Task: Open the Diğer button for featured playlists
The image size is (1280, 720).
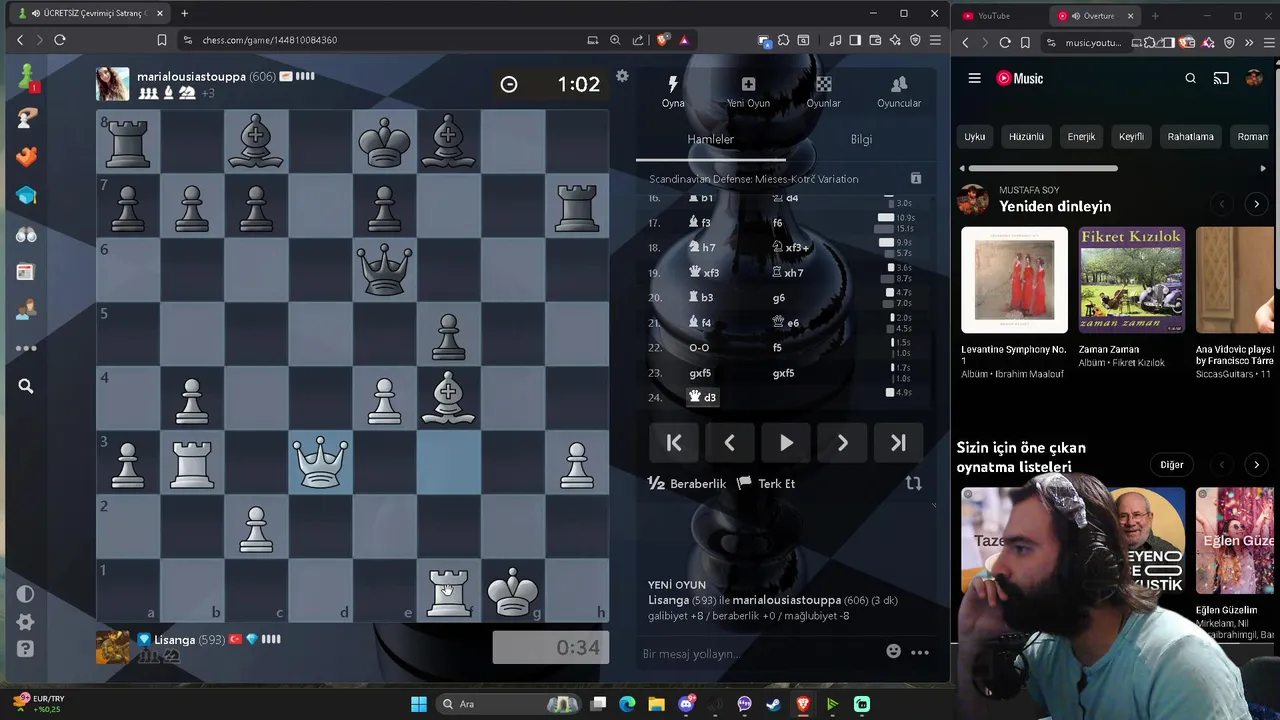Action: (1172, 464)
